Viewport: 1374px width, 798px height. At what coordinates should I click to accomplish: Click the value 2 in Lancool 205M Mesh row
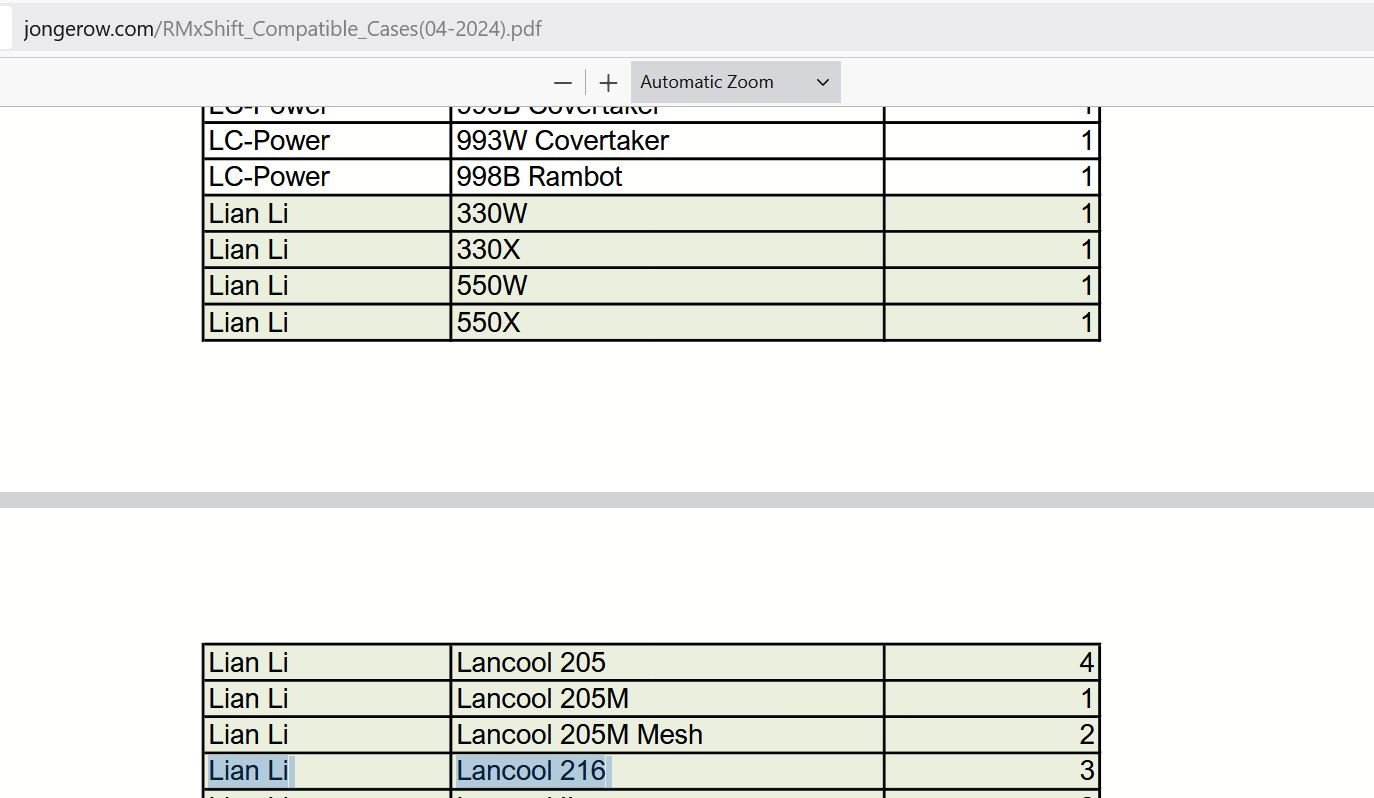[x=1087, y=735]
